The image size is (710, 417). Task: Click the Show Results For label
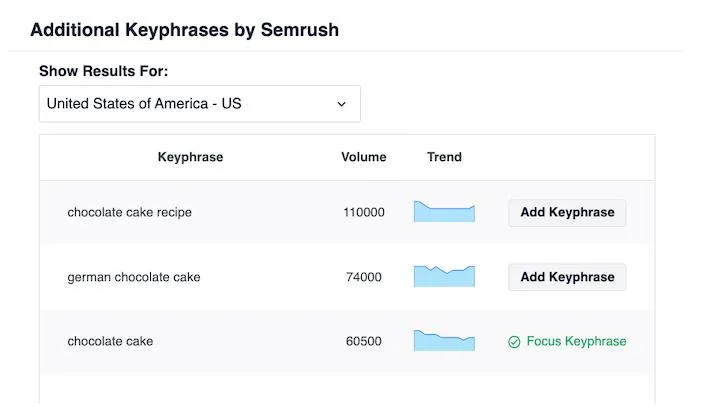click(104, 71)
